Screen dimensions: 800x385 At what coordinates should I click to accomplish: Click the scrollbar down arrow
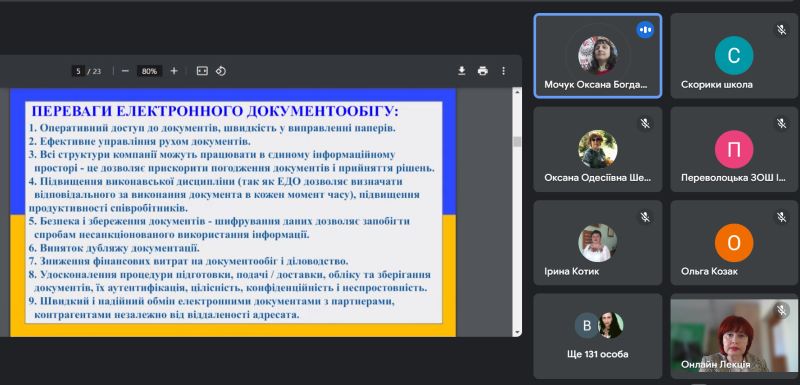point(517,332)
